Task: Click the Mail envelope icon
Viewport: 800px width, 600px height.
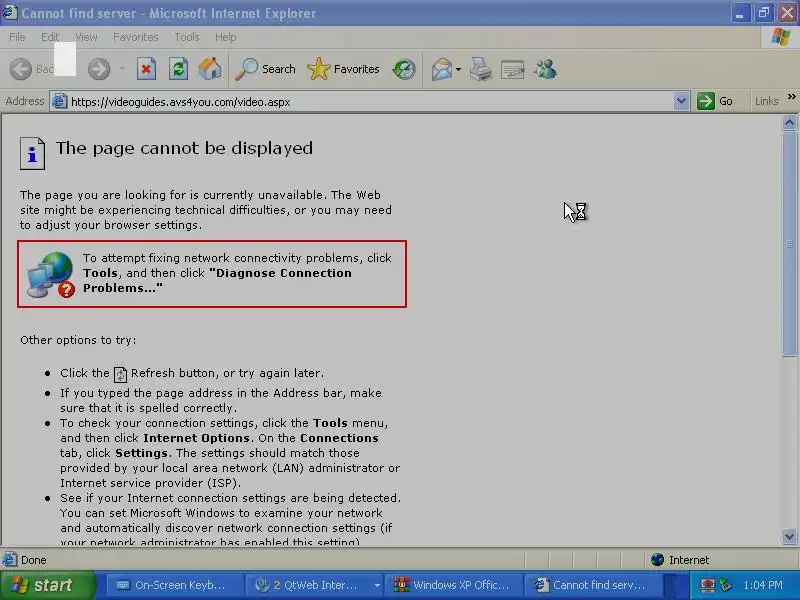Action: click(442, 69)
